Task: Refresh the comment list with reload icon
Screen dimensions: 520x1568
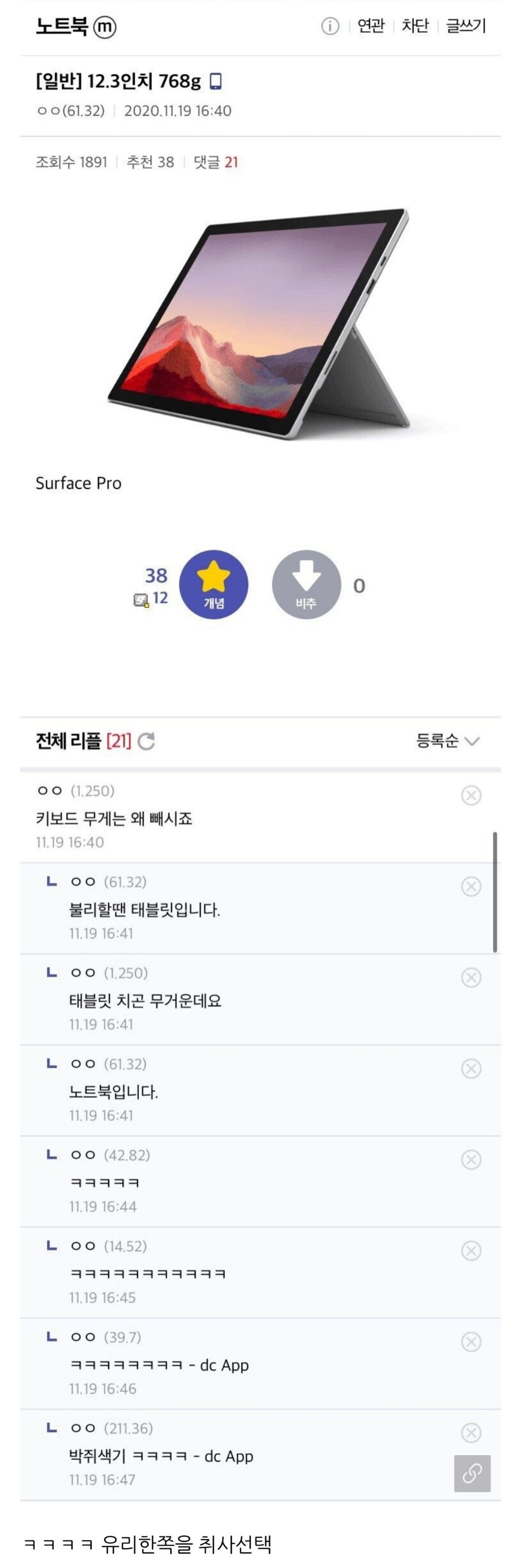Action: 146,741
